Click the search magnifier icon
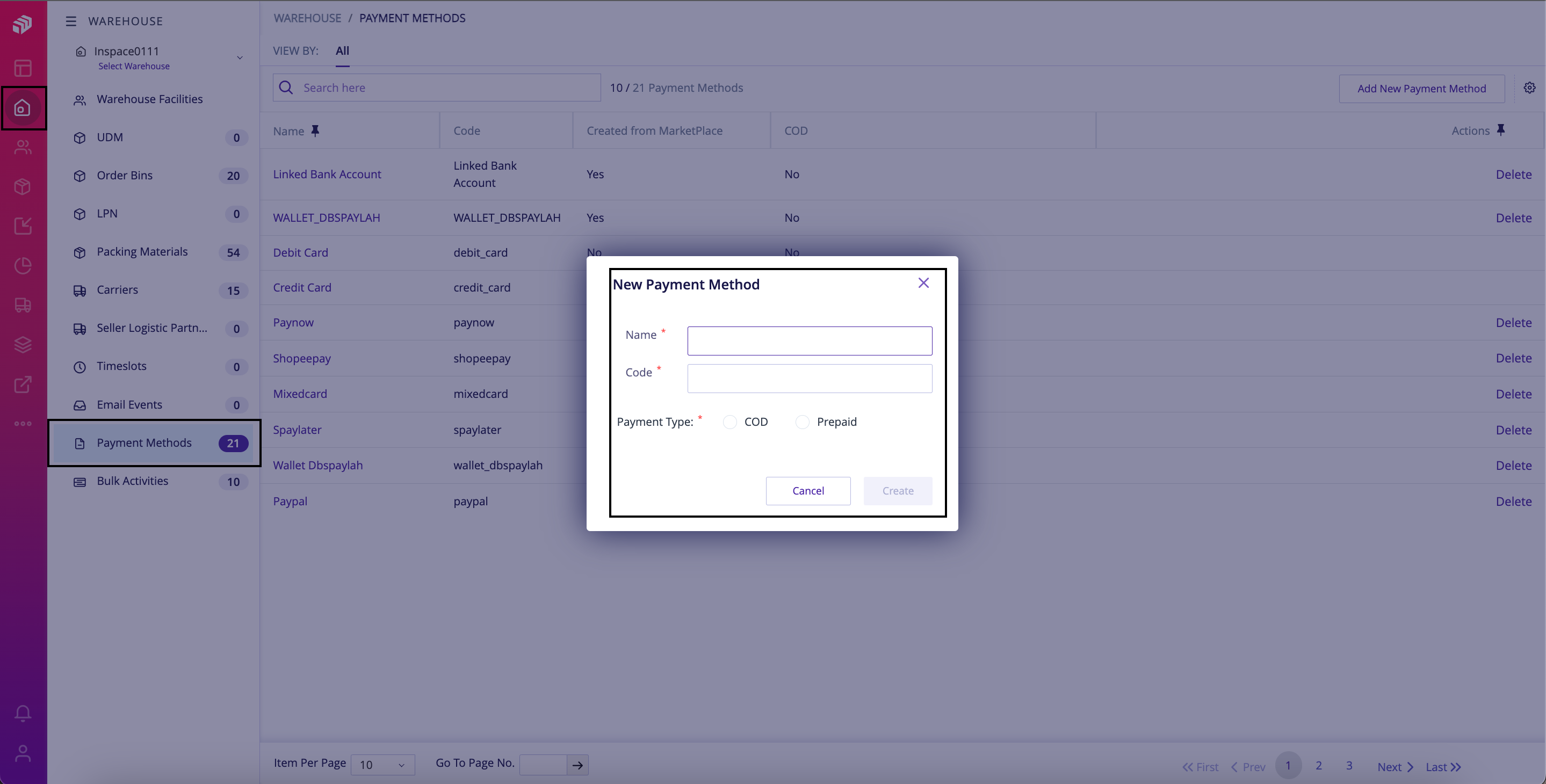Image resolution: width=1546 pixels, height=784 pixels. pos(286,88)
